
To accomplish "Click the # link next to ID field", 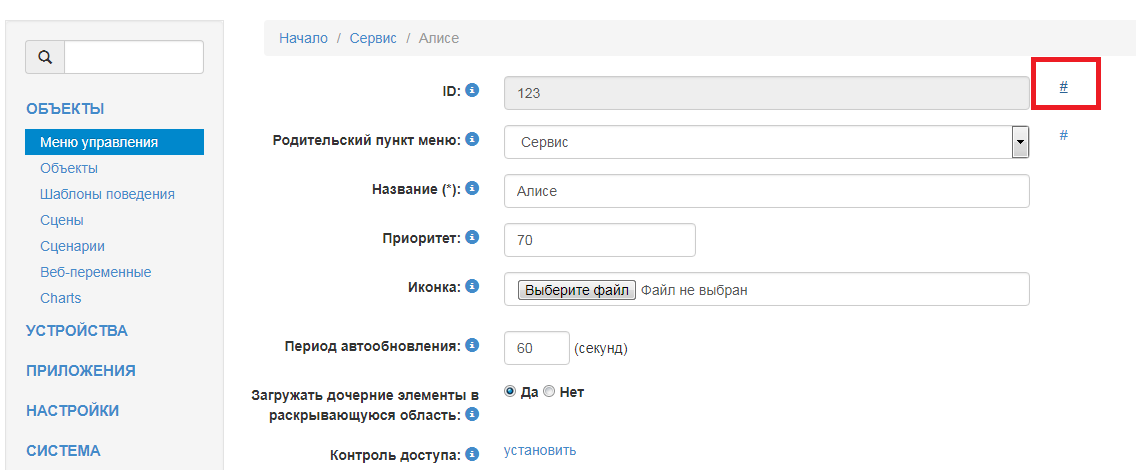I will (x=1063, y=87).
